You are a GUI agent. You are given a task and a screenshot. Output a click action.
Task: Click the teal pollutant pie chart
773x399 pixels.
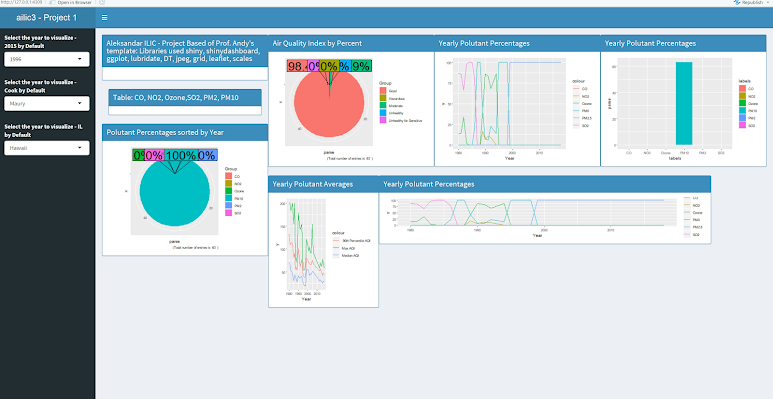(x=175, y=191)
